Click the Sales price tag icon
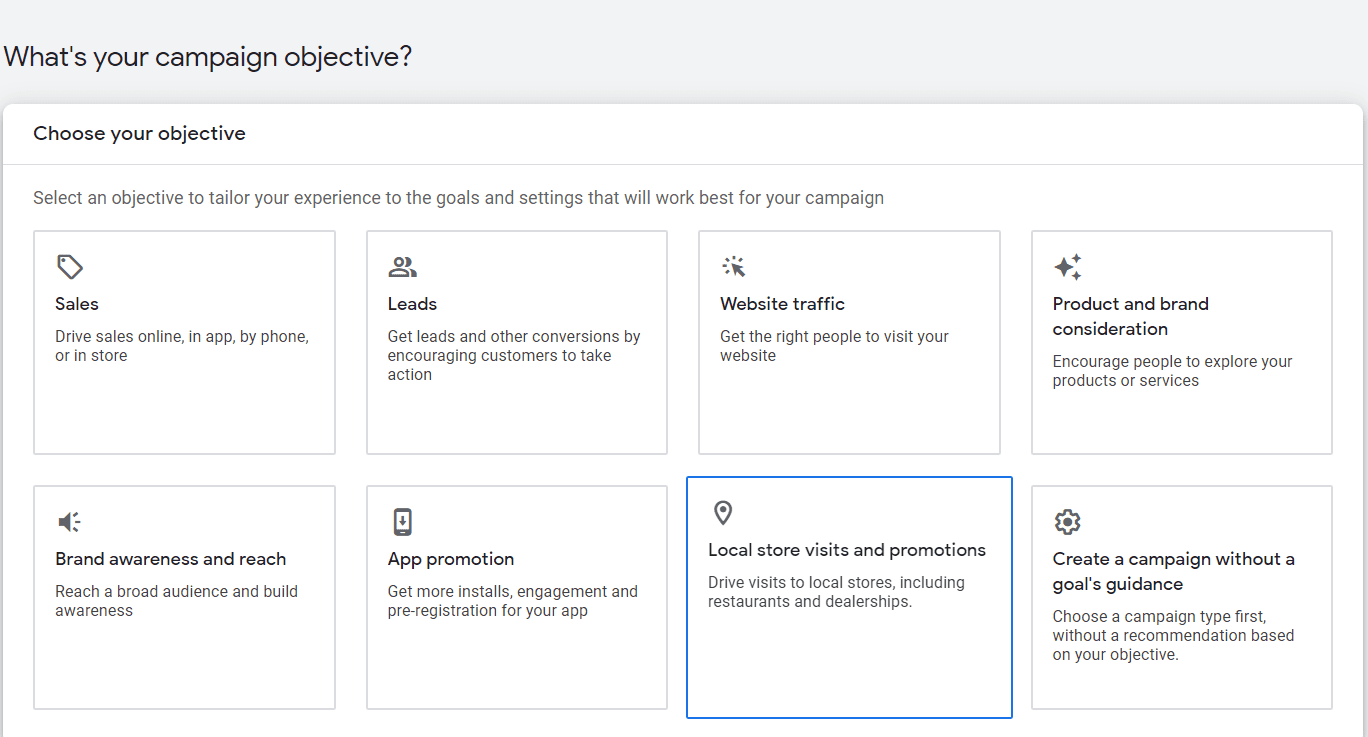Image resolution: width=1368 pixels, height=737 pixels. click(70, 267)
